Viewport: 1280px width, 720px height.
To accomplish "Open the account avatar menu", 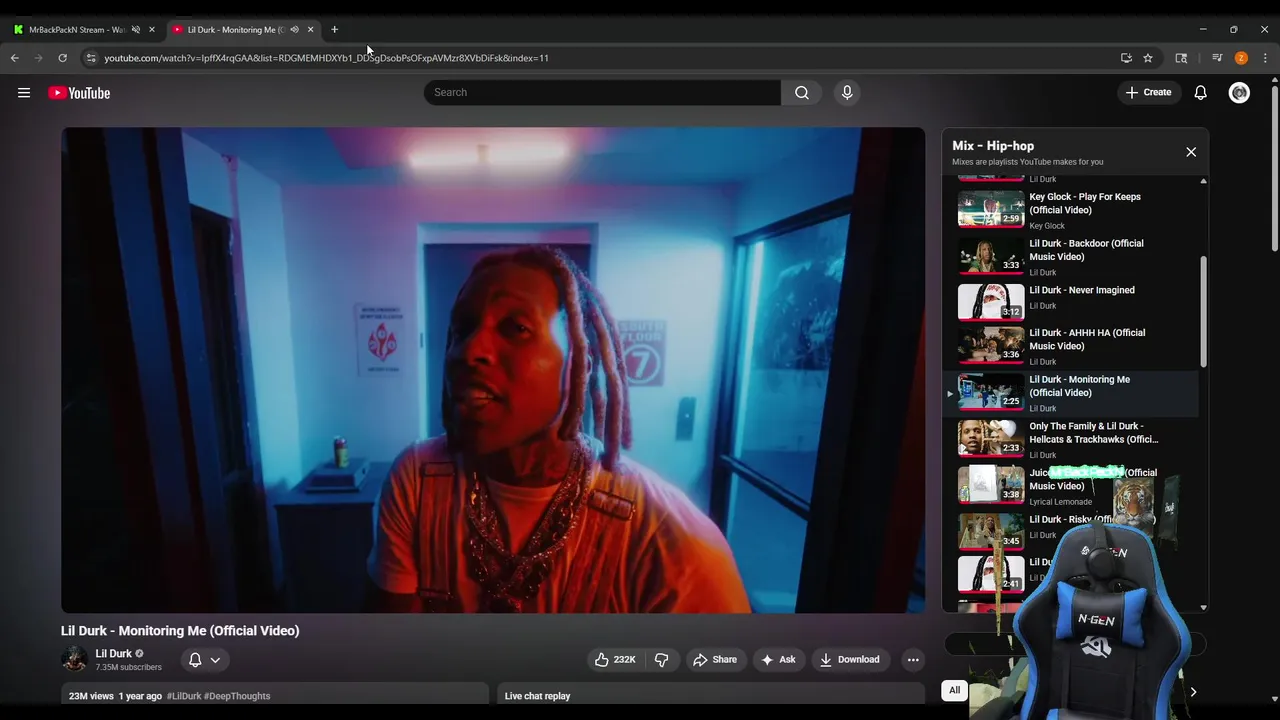I will (x=1239, y=92).
